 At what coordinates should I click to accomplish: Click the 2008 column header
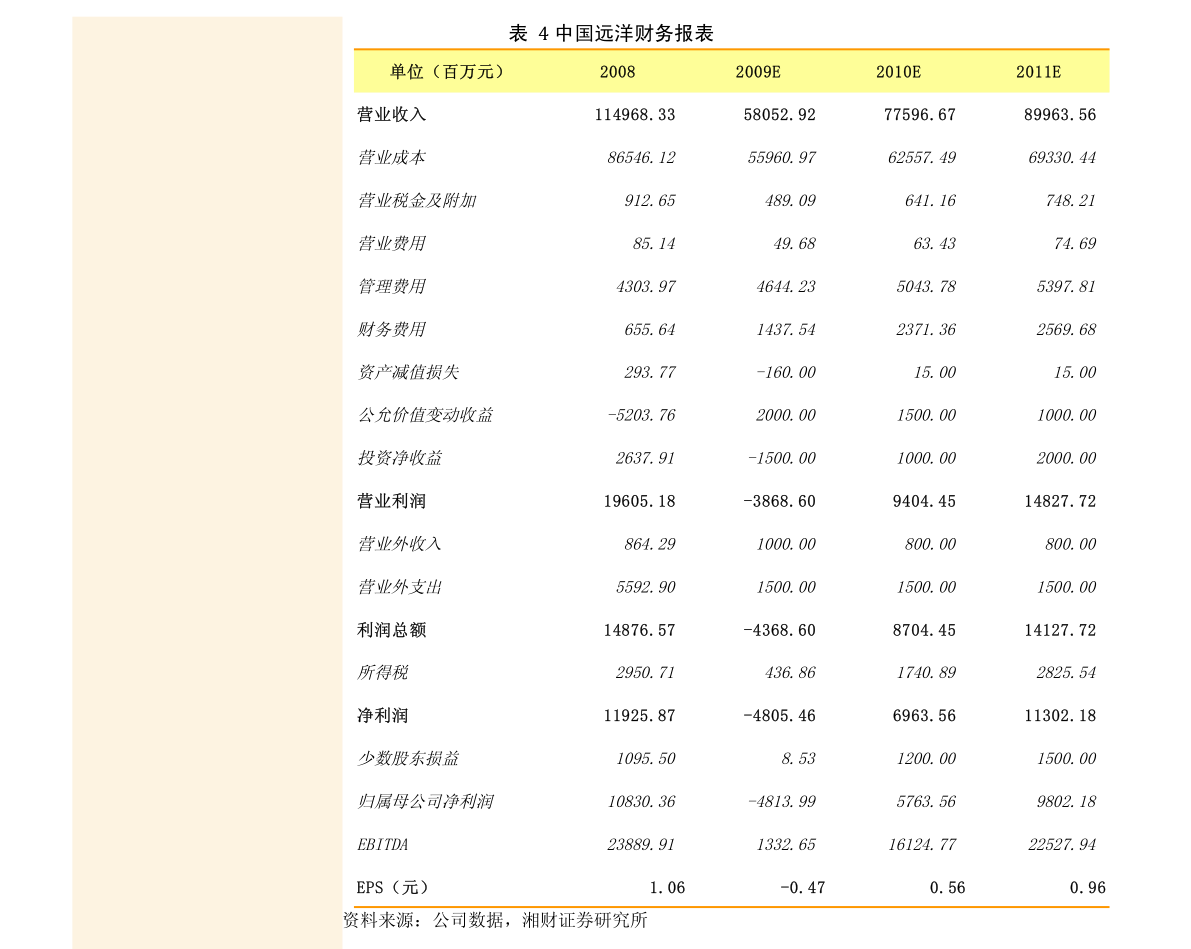click(x=618, y=72)
